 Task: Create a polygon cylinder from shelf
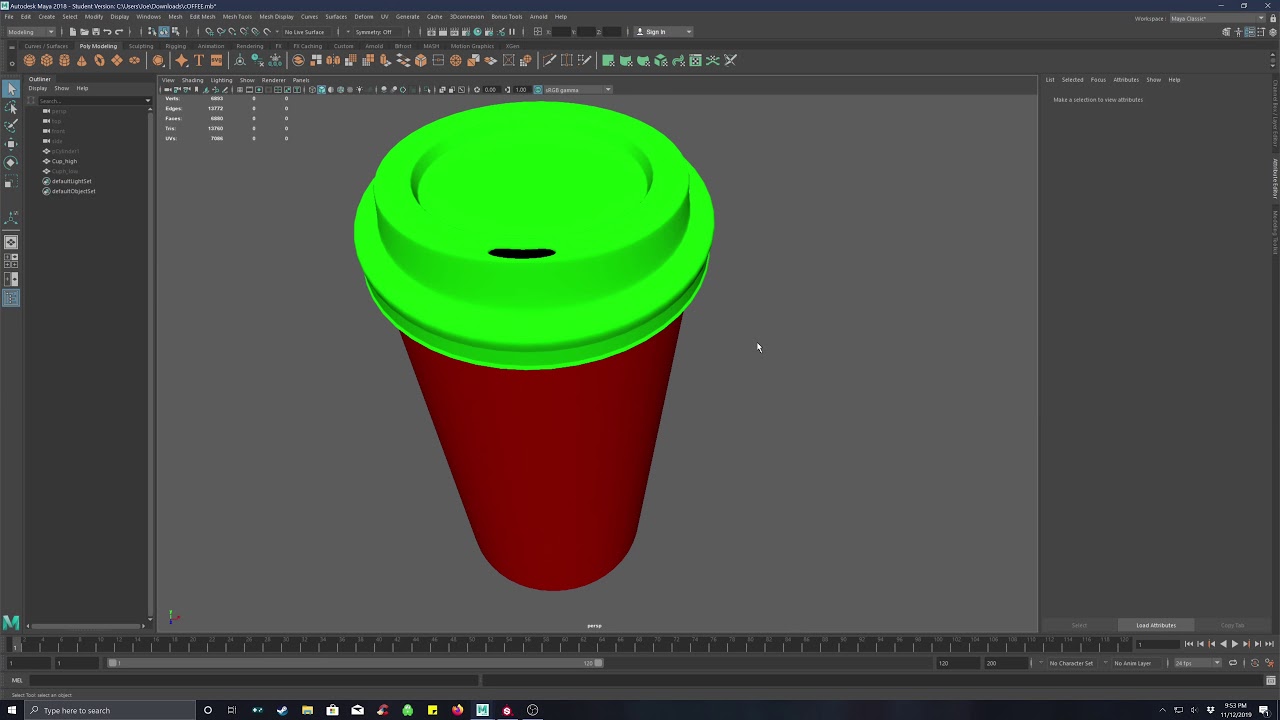tap(64, 60)
